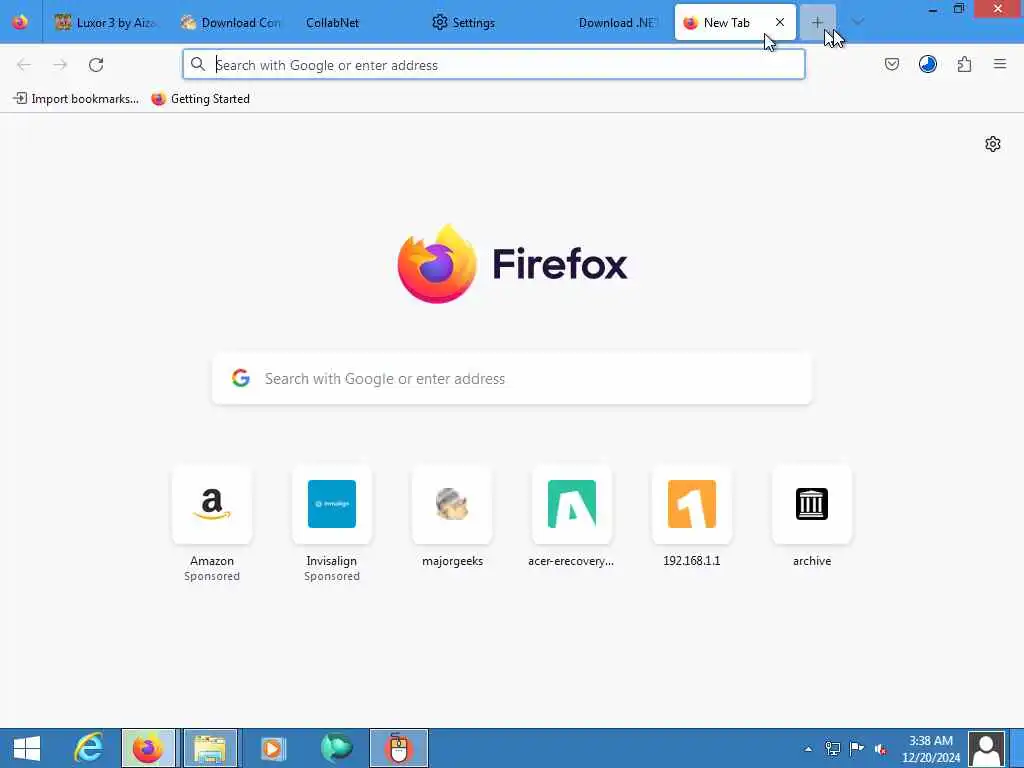Screen dimensions: 1024x768
Task: Click the center Google search box
Action: [x=512, y=379]
